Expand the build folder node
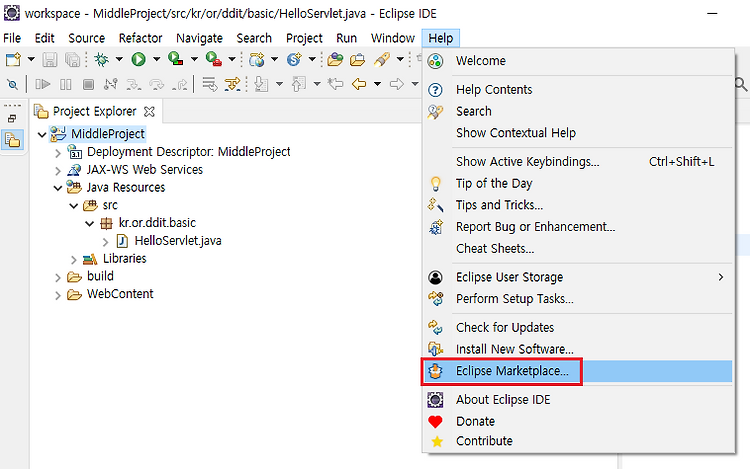The width and height of the screenshot is (750, 469). coord(58,277)
